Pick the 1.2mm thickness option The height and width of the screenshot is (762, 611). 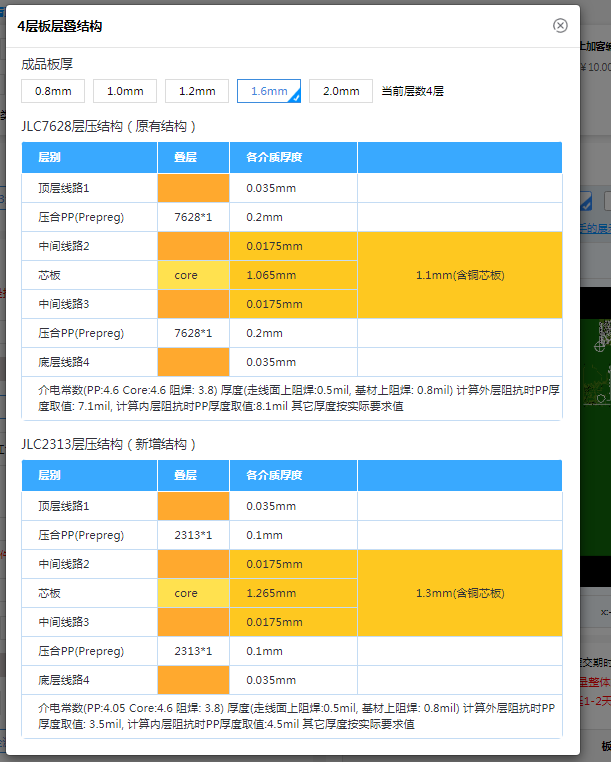[x=197, y=91]
